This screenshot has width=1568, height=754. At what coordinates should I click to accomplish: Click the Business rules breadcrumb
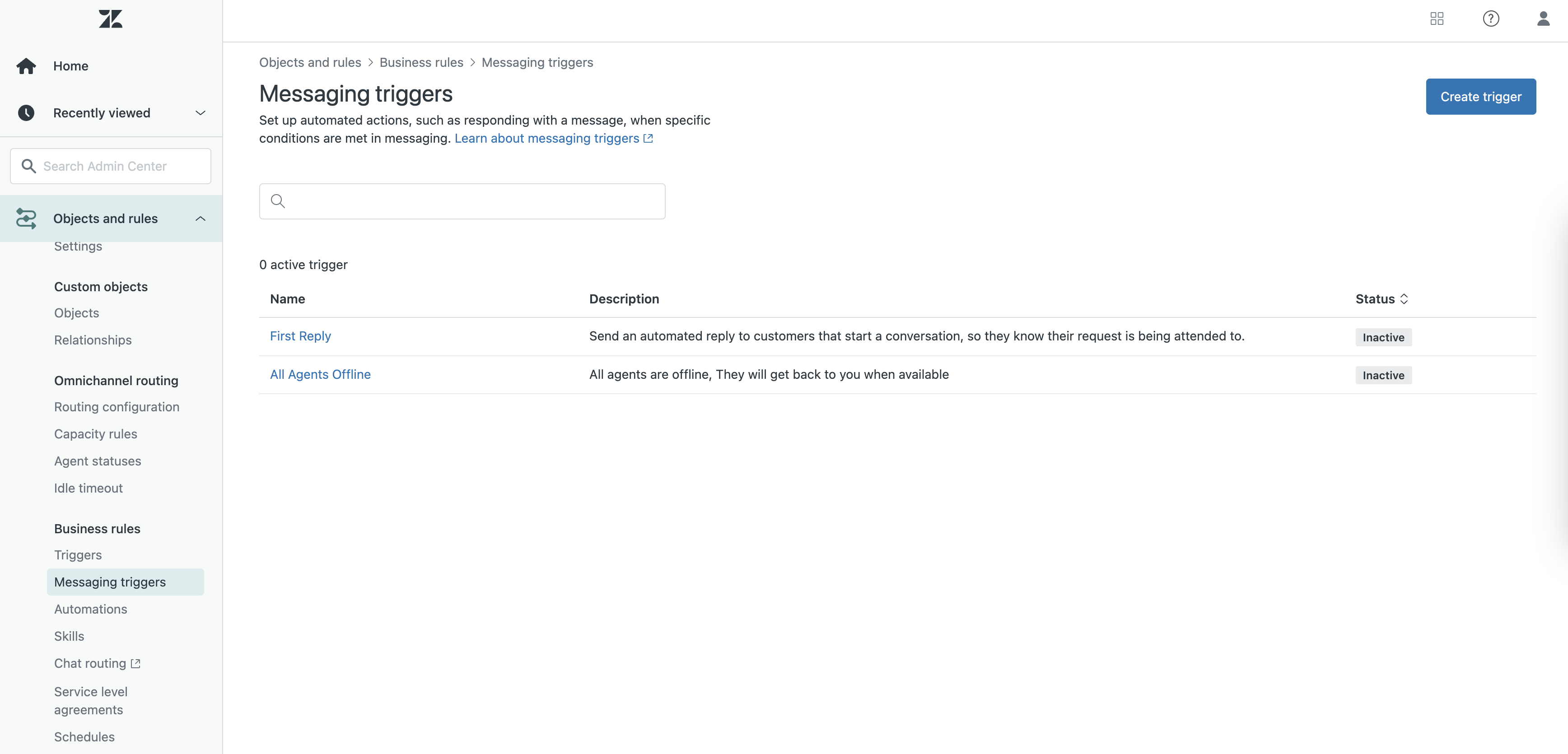coord(421,62)
